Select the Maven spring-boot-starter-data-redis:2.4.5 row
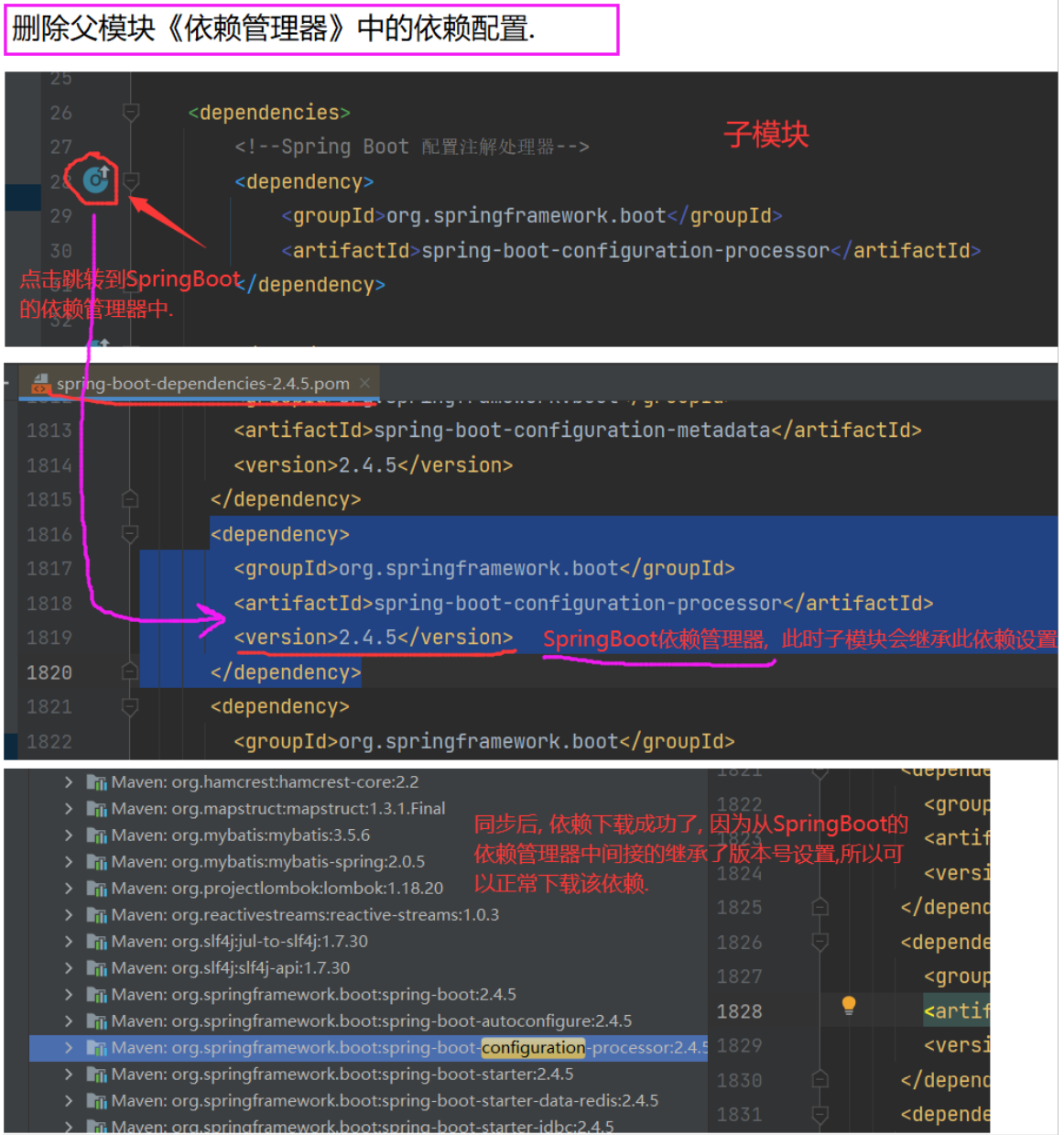This screenshot has height=1135, width=1064. click(369, 1101)
